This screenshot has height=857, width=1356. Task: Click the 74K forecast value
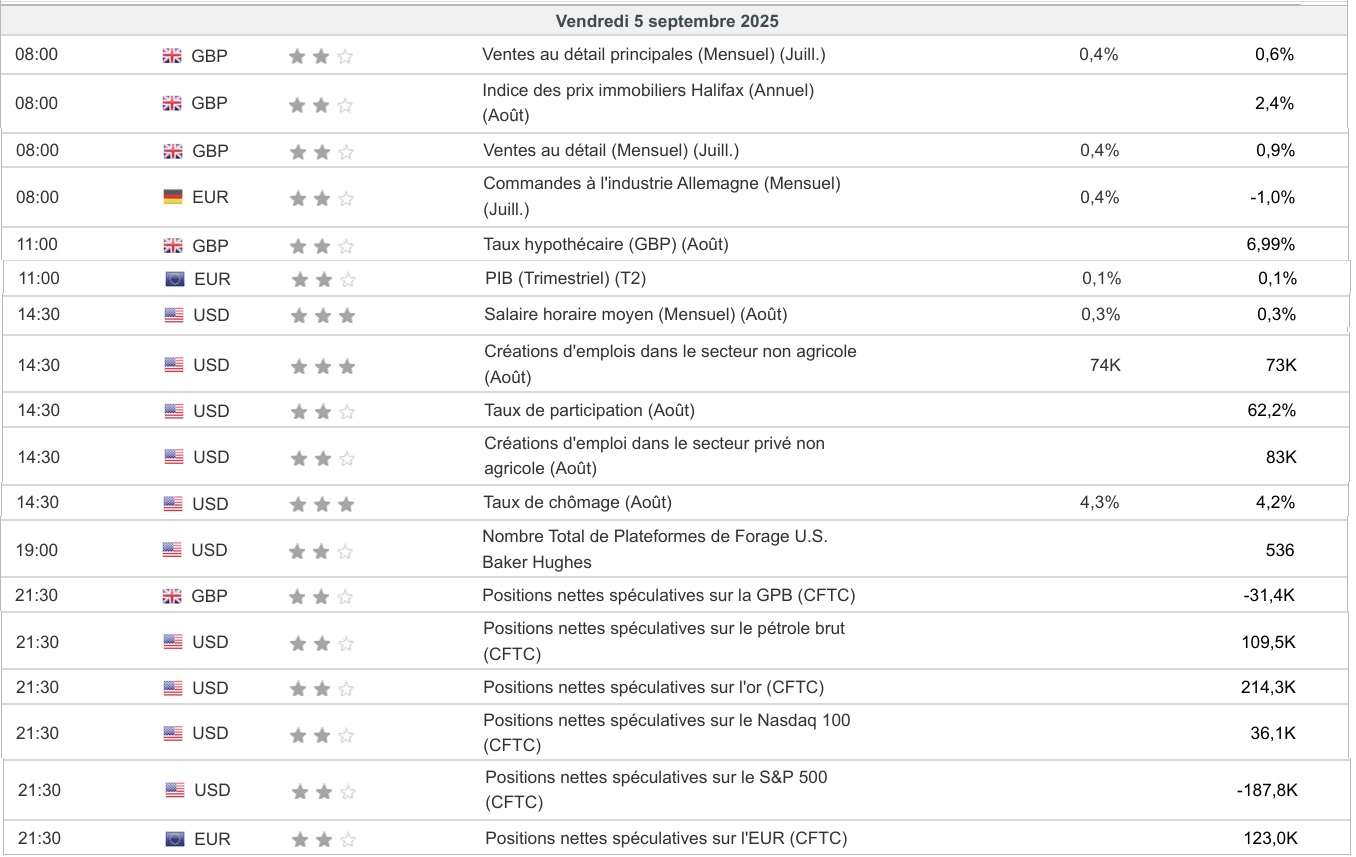click(x=1105, y=365)
